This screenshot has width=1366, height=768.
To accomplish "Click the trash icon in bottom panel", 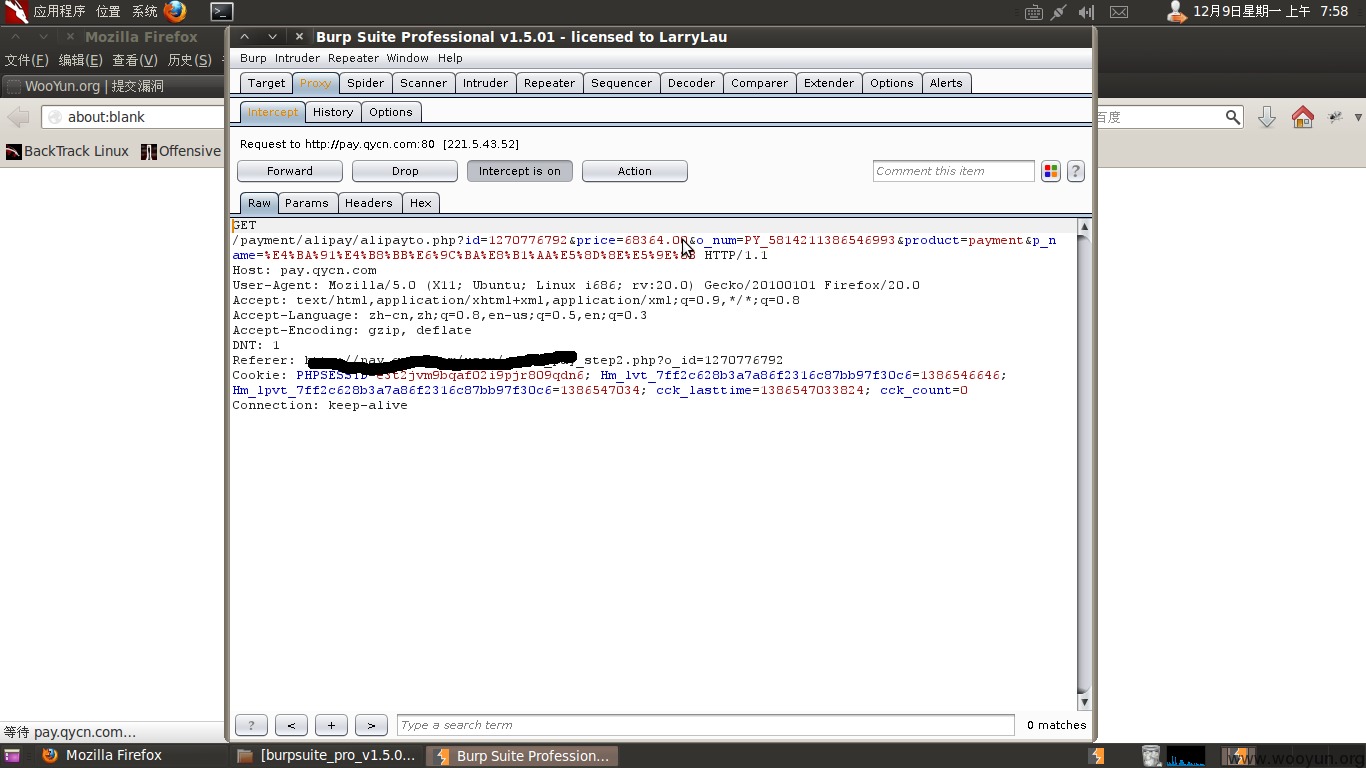I will [1151, 756].
